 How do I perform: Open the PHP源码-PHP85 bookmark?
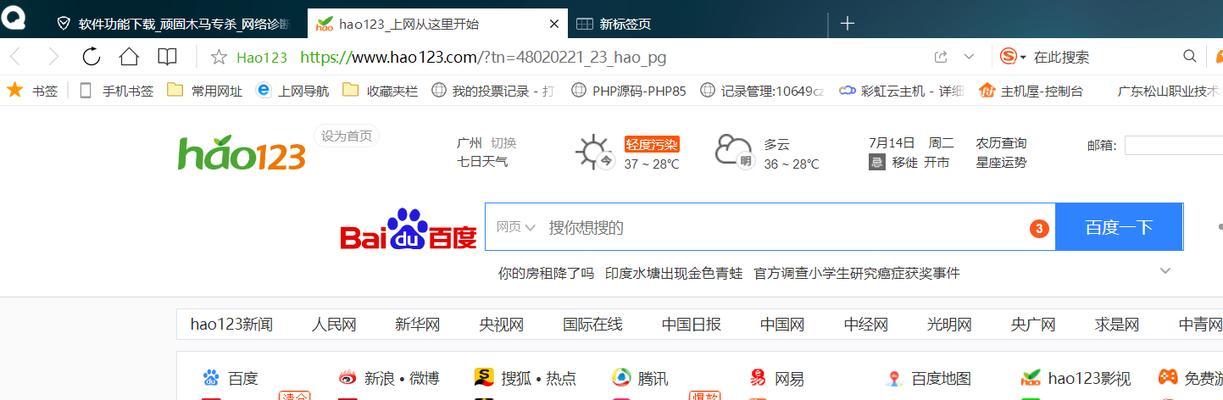click(628, 90)
